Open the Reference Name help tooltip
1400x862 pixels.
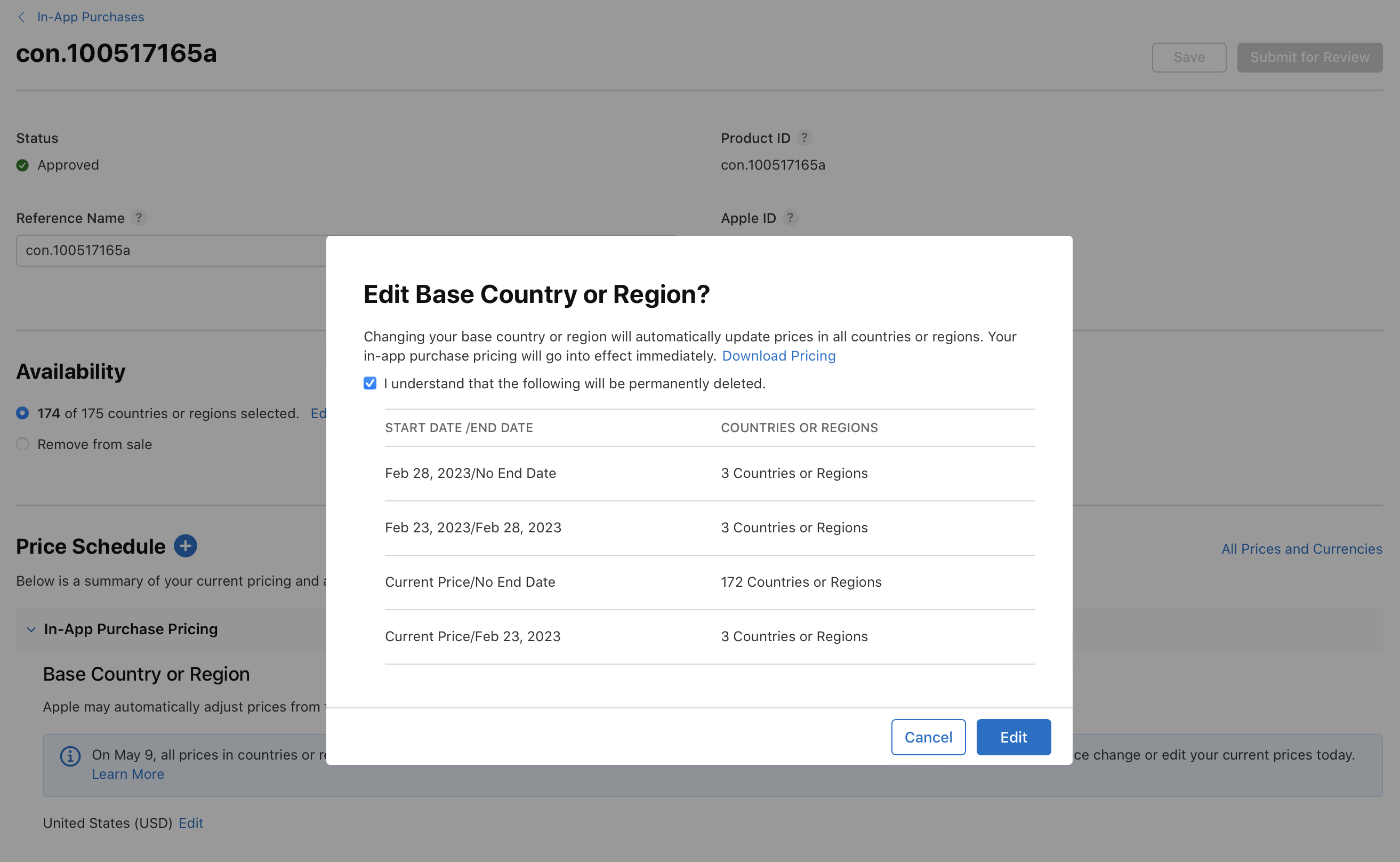pyautogui.click(x=139, y=218)
